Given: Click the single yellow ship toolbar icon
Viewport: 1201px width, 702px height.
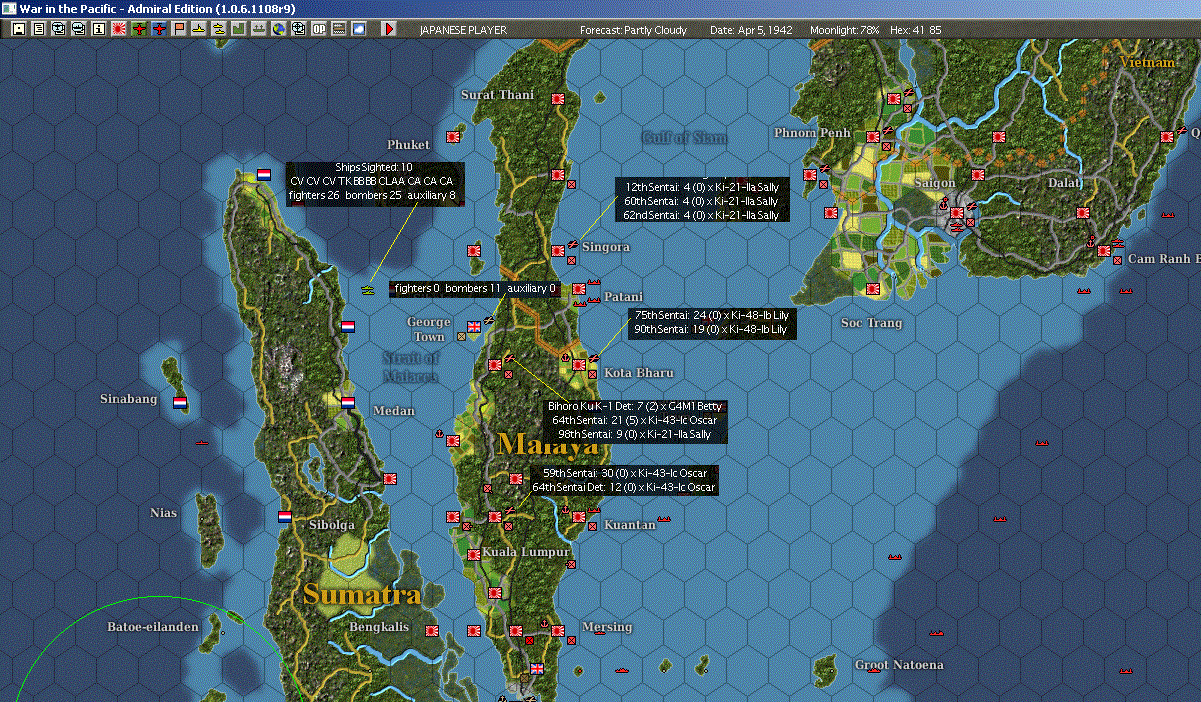Looking at the screenshot, I should [198, 29].
